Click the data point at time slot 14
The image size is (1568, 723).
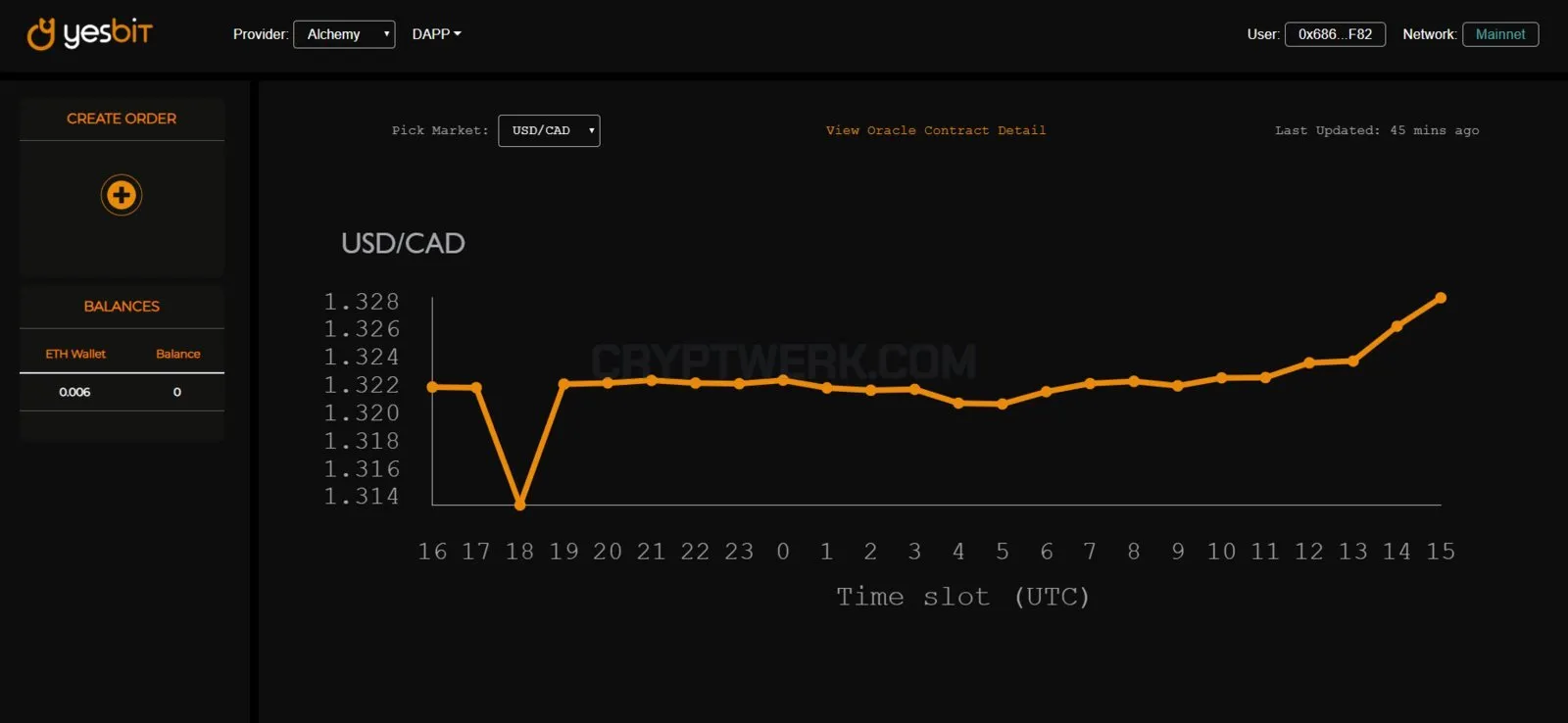(x=1396, y=326)
